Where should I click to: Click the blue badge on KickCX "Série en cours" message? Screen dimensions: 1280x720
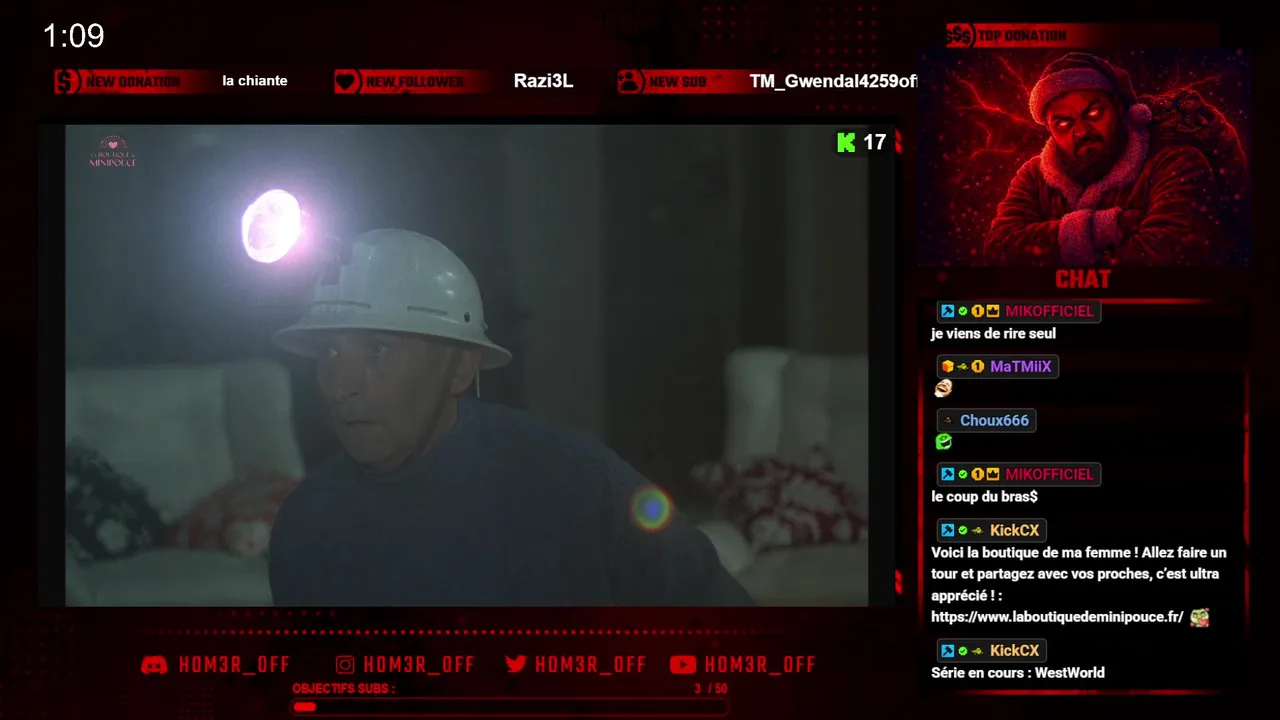click(947, 650)
